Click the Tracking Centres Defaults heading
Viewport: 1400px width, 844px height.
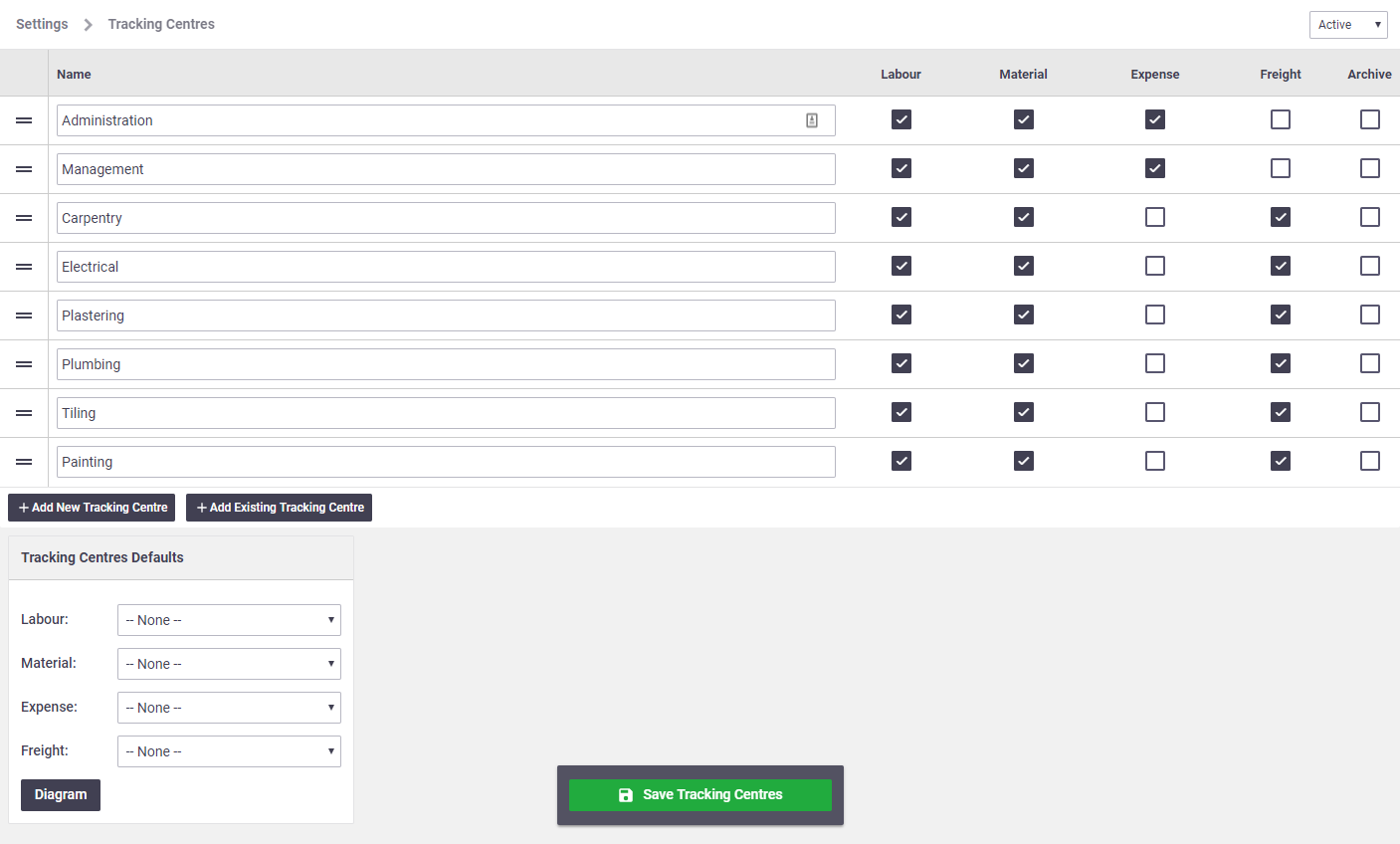click(102, 557)
